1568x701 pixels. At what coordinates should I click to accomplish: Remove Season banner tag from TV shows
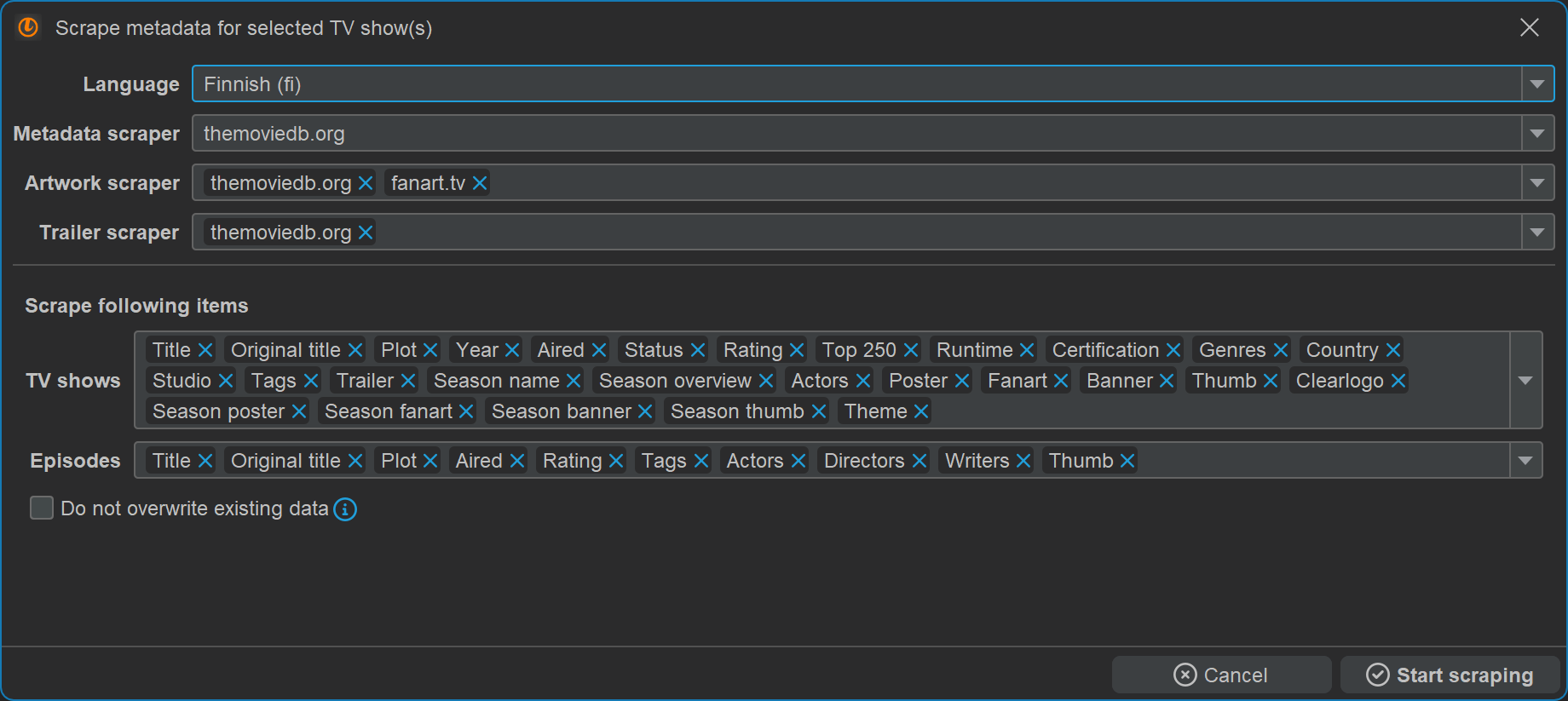(645, 411)
